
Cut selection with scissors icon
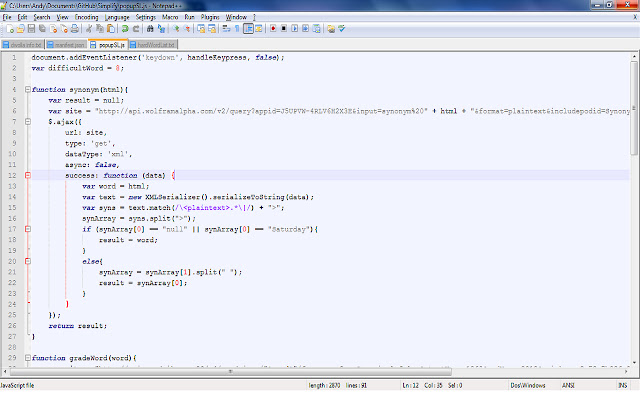pyautogui.click(x=89, y=29)
